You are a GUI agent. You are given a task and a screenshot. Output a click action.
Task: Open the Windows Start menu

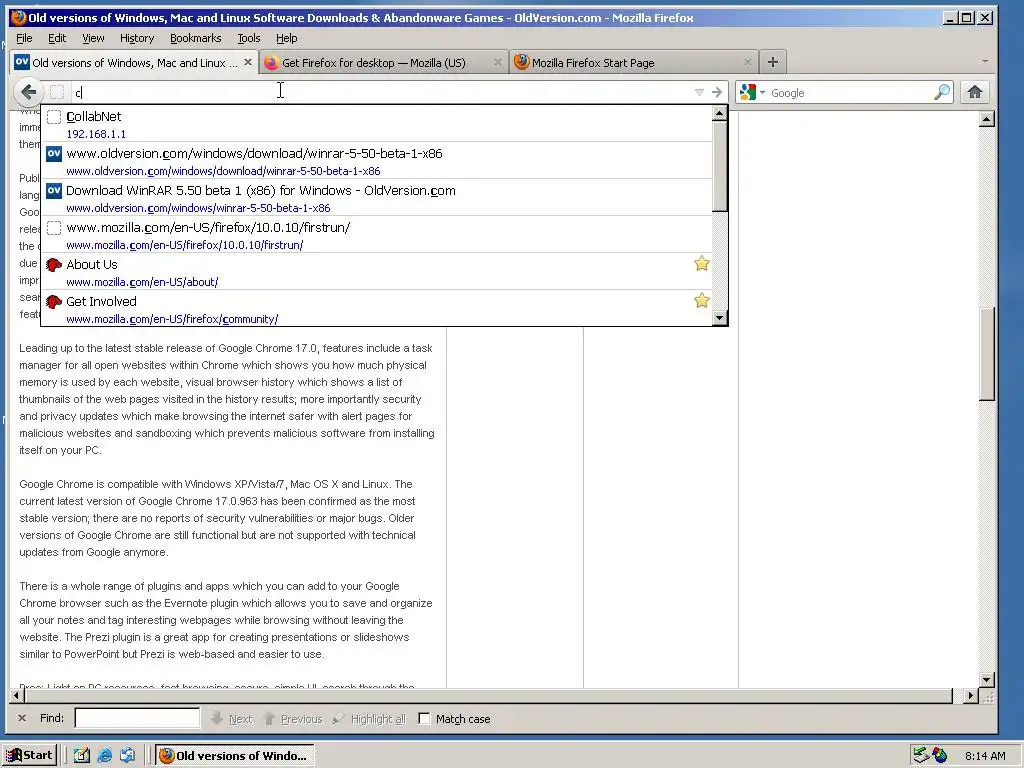[30, 756]
